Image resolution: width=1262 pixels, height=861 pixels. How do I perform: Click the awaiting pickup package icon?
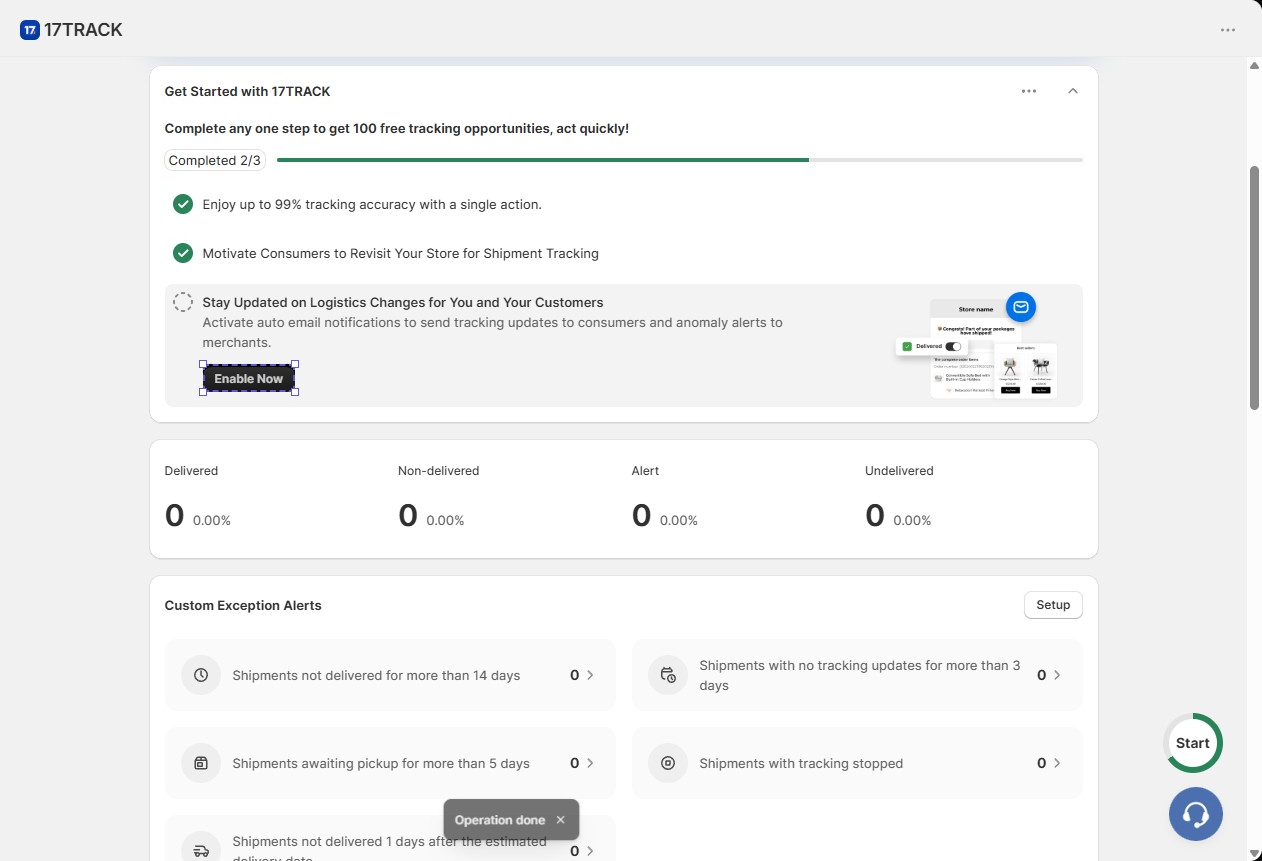(x=201, y=763)
